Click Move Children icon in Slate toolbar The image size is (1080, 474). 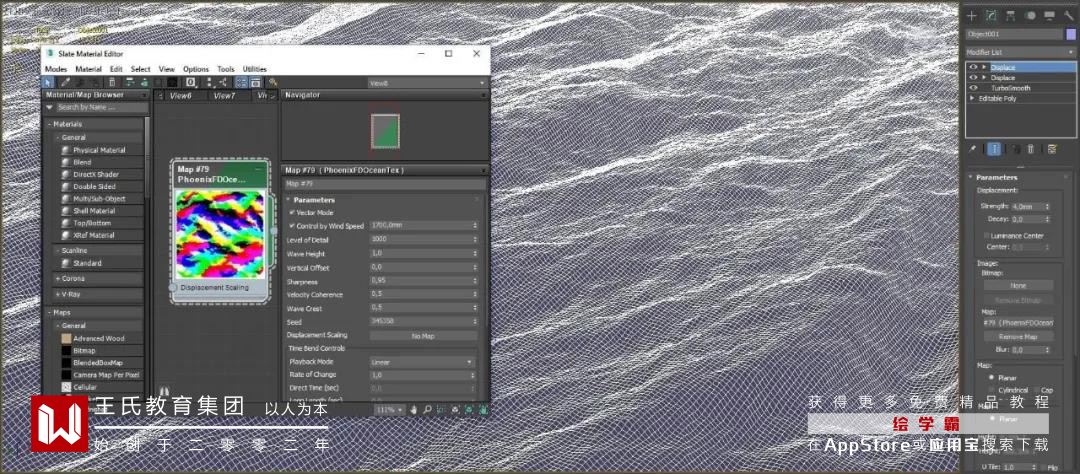(129, 82)
